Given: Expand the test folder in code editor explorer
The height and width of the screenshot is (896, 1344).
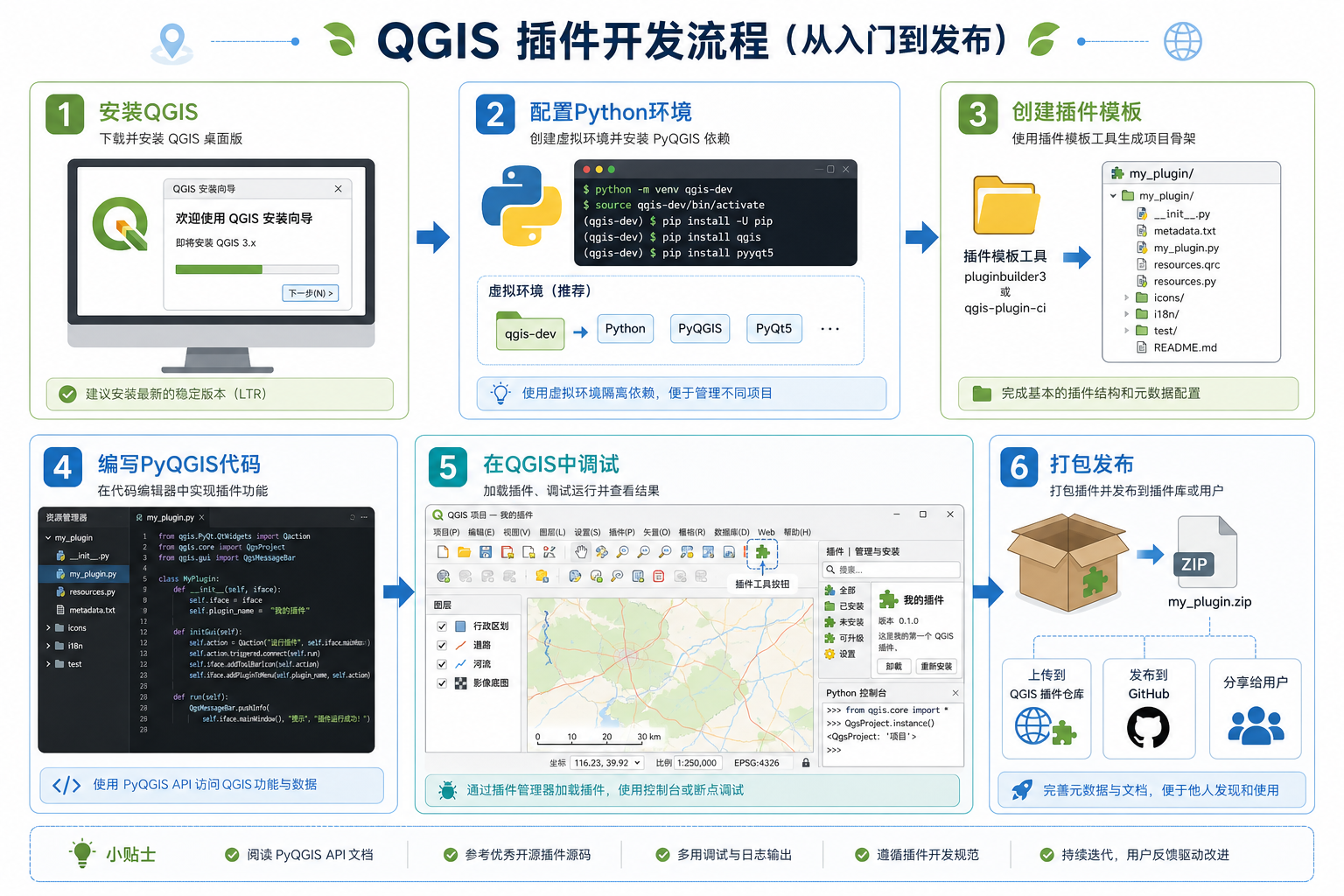Looking at the screenshot, I should pyautogui.click(x=48, y=664).
